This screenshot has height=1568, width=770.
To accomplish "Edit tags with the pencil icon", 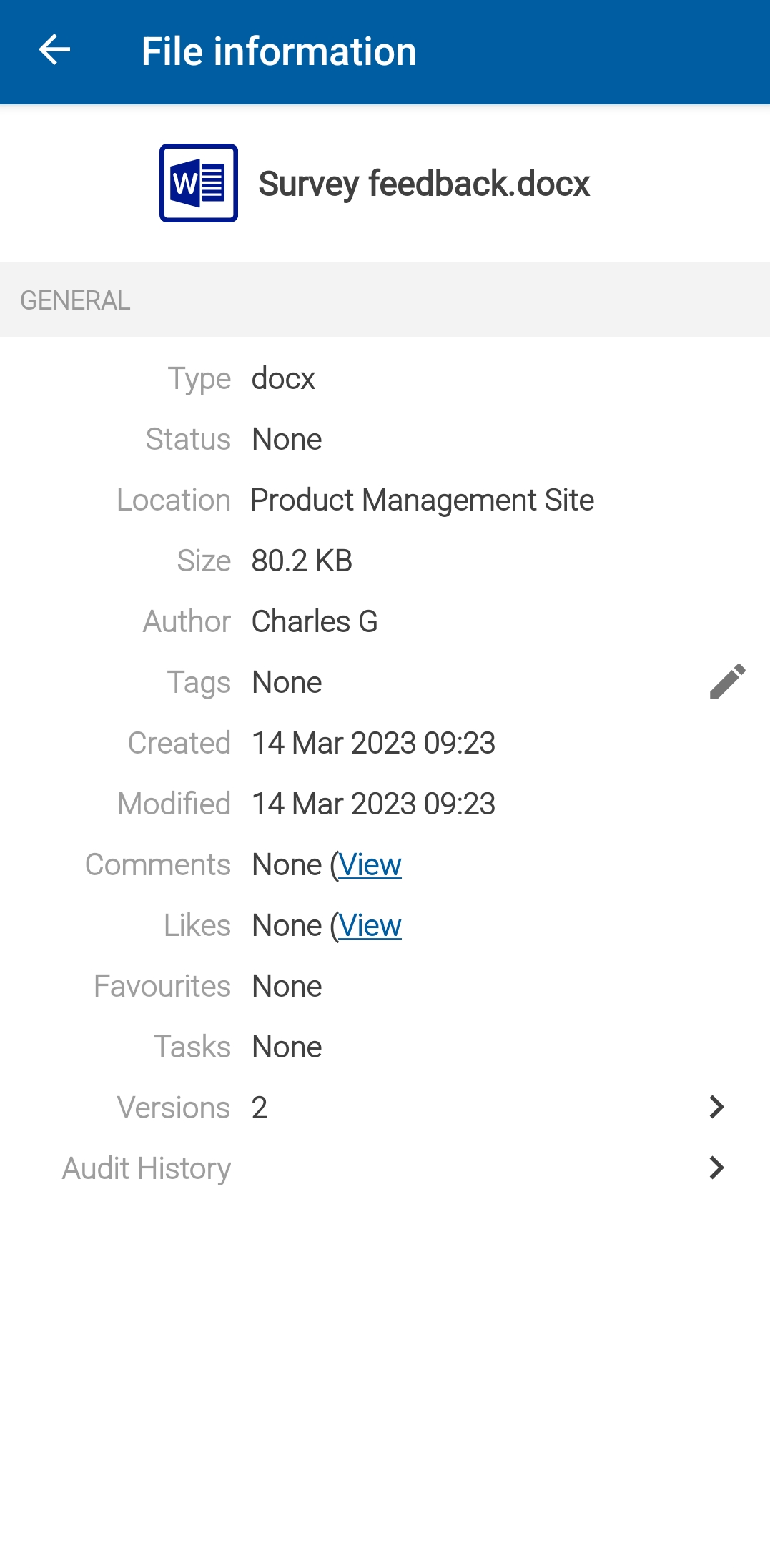I will point(727,681).
